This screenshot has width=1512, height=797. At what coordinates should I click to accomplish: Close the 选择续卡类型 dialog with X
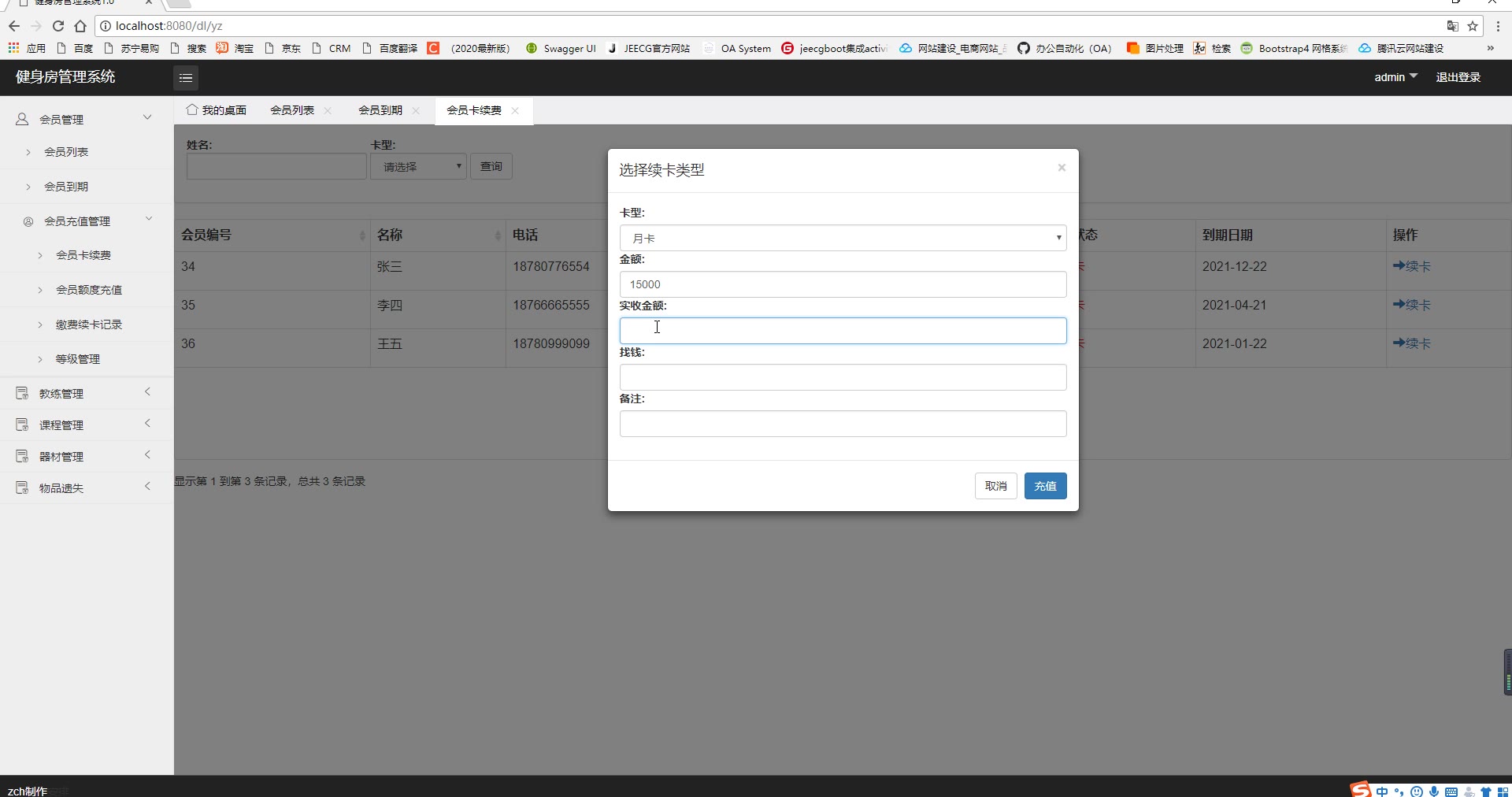click(1062, 168)
